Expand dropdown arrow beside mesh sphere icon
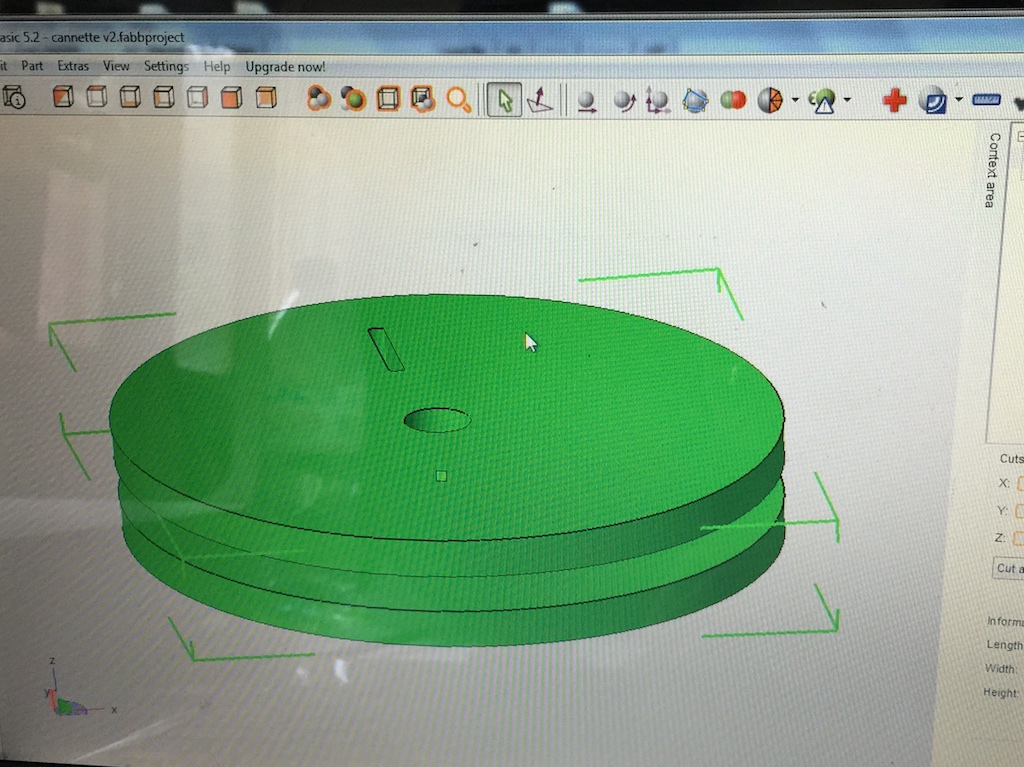Screen dimensions: 1024x767 coord(795,100)
